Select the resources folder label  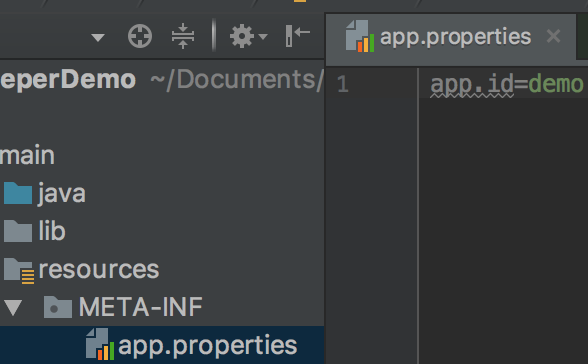pos(99,270)
